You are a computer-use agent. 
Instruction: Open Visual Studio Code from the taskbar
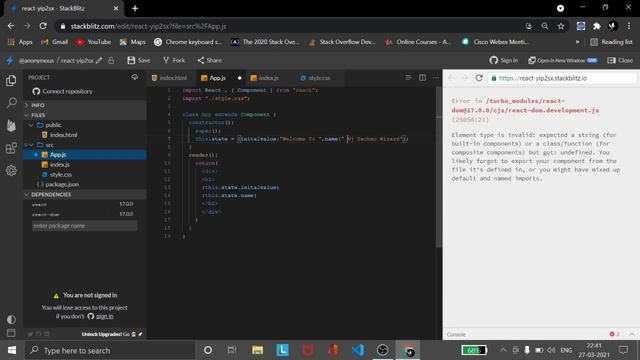pyautogui.click(x=358, y=350)
